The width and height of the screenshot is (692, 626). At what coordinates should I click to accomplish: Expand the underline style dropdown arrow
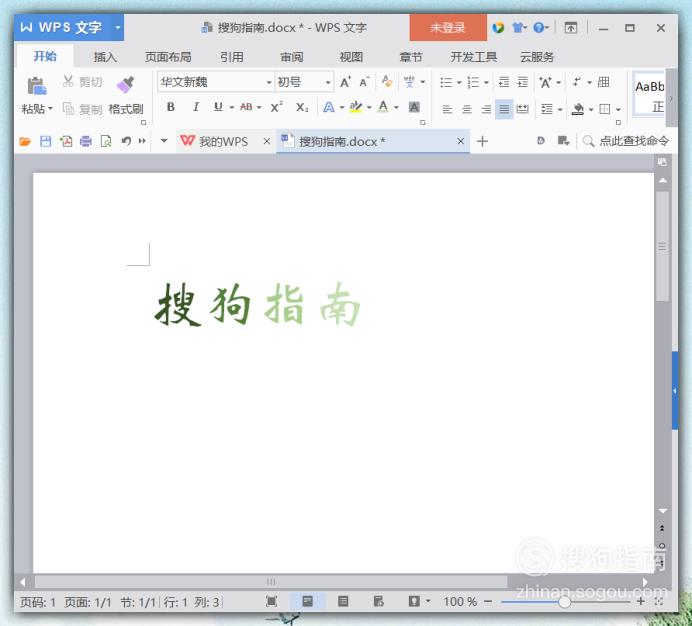click(231, 107)
